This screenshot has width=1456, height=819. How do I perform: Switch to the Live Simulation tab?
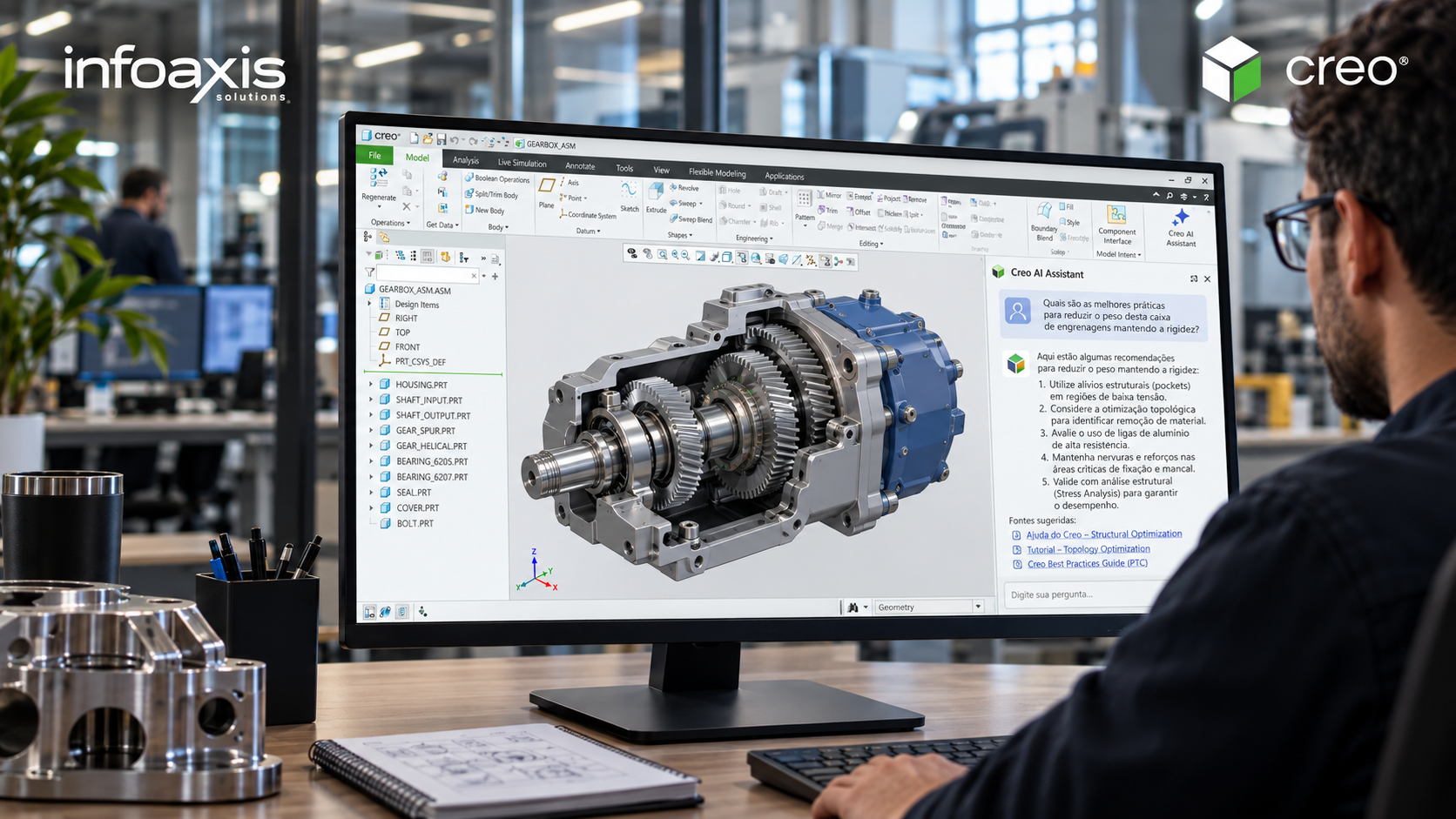pos(522,163)
